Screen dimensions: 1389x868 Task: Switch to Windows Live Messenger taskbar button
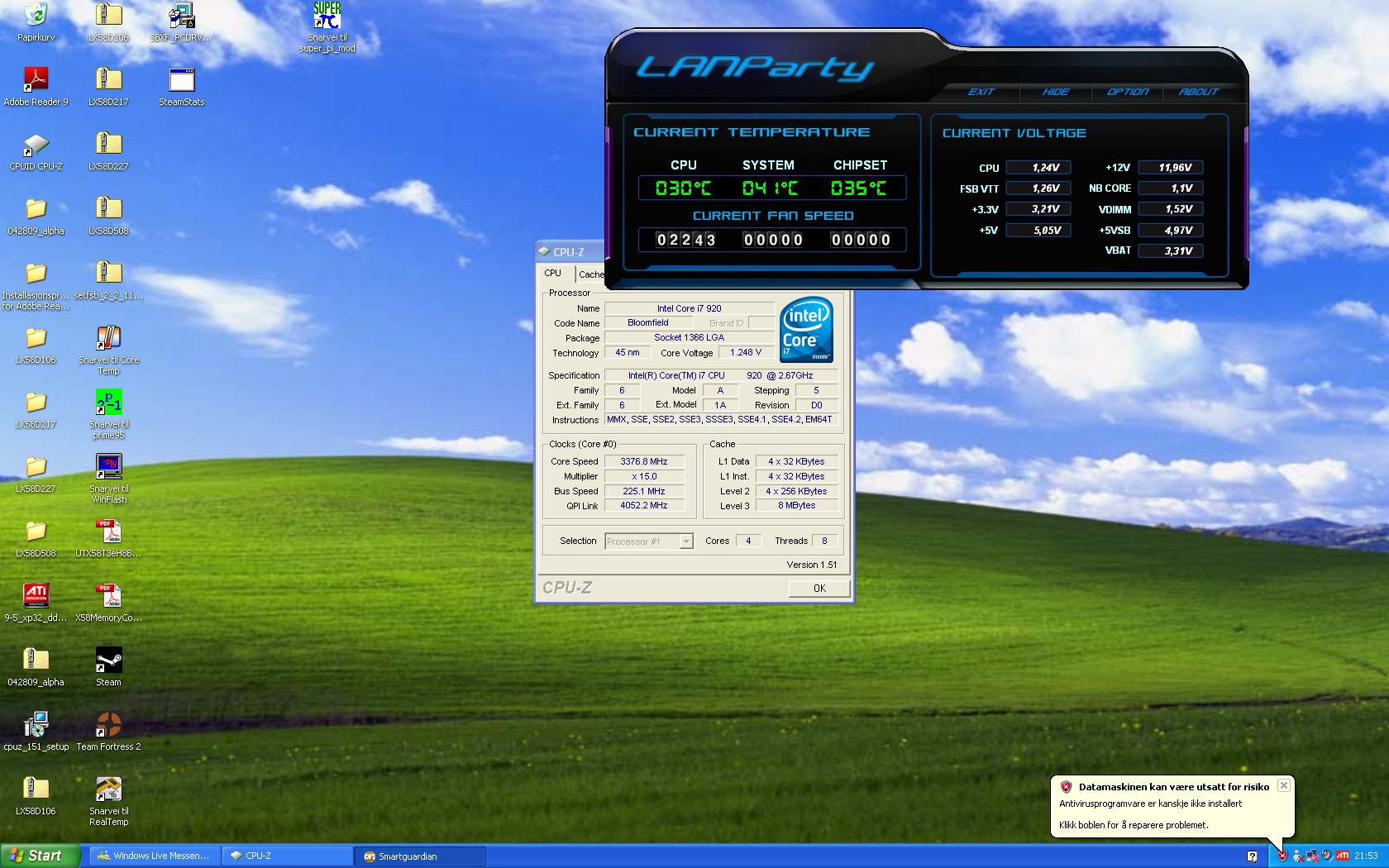154,856
